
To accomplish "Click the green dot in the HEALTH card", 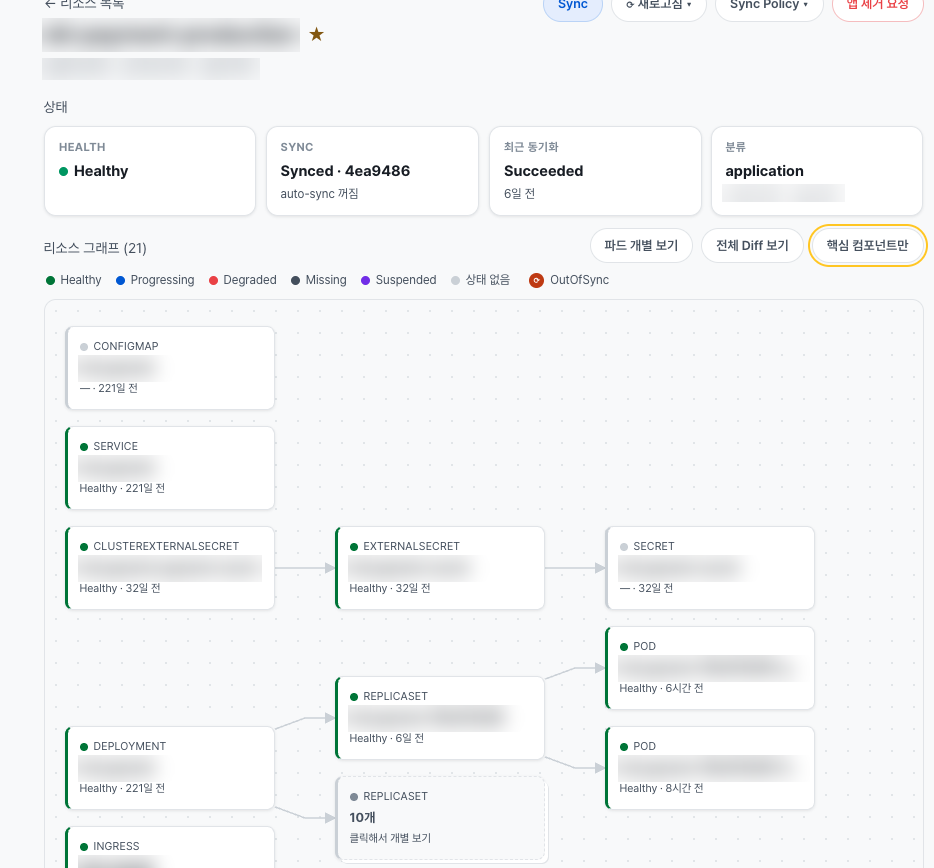I will [x=63, y=172].
